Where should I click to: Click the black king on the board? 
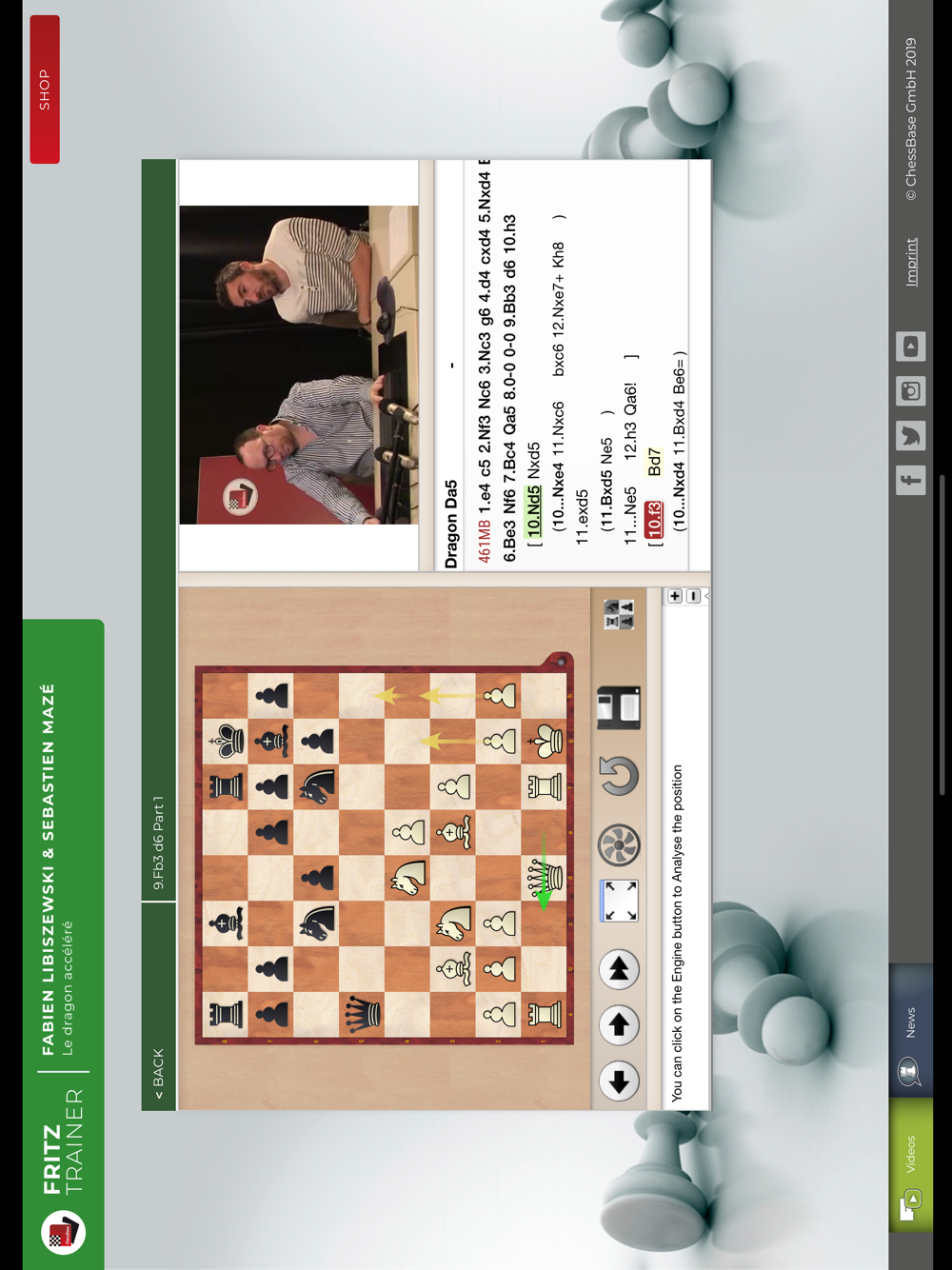(227, 741)
